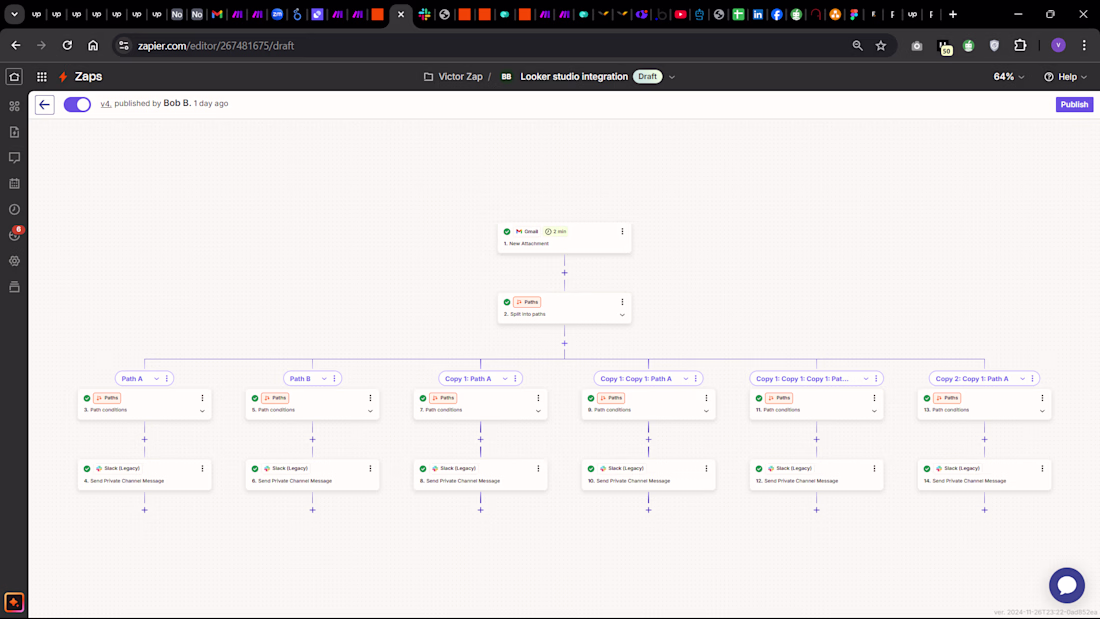Expand step 3 Path conditions chevron
The width and height of the screenshot is (1100, 619).
tap(202, 411)
